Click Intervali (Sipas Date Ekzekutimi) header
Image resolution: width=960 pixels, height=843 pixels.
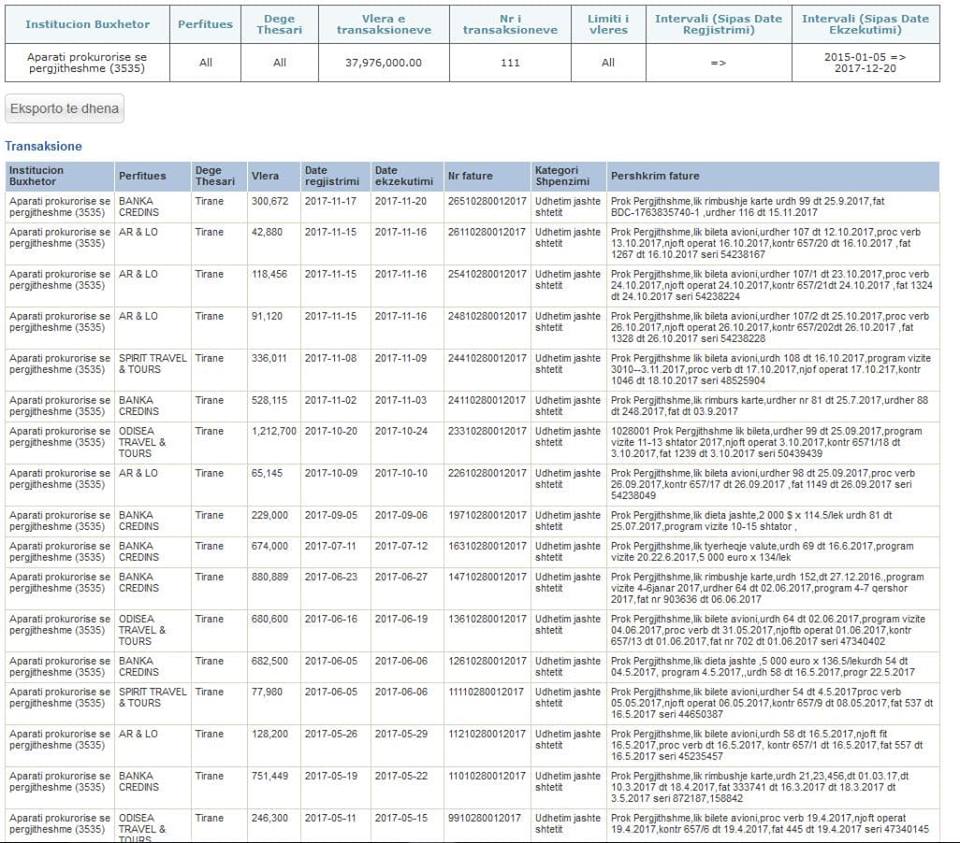tap(866, 24)
